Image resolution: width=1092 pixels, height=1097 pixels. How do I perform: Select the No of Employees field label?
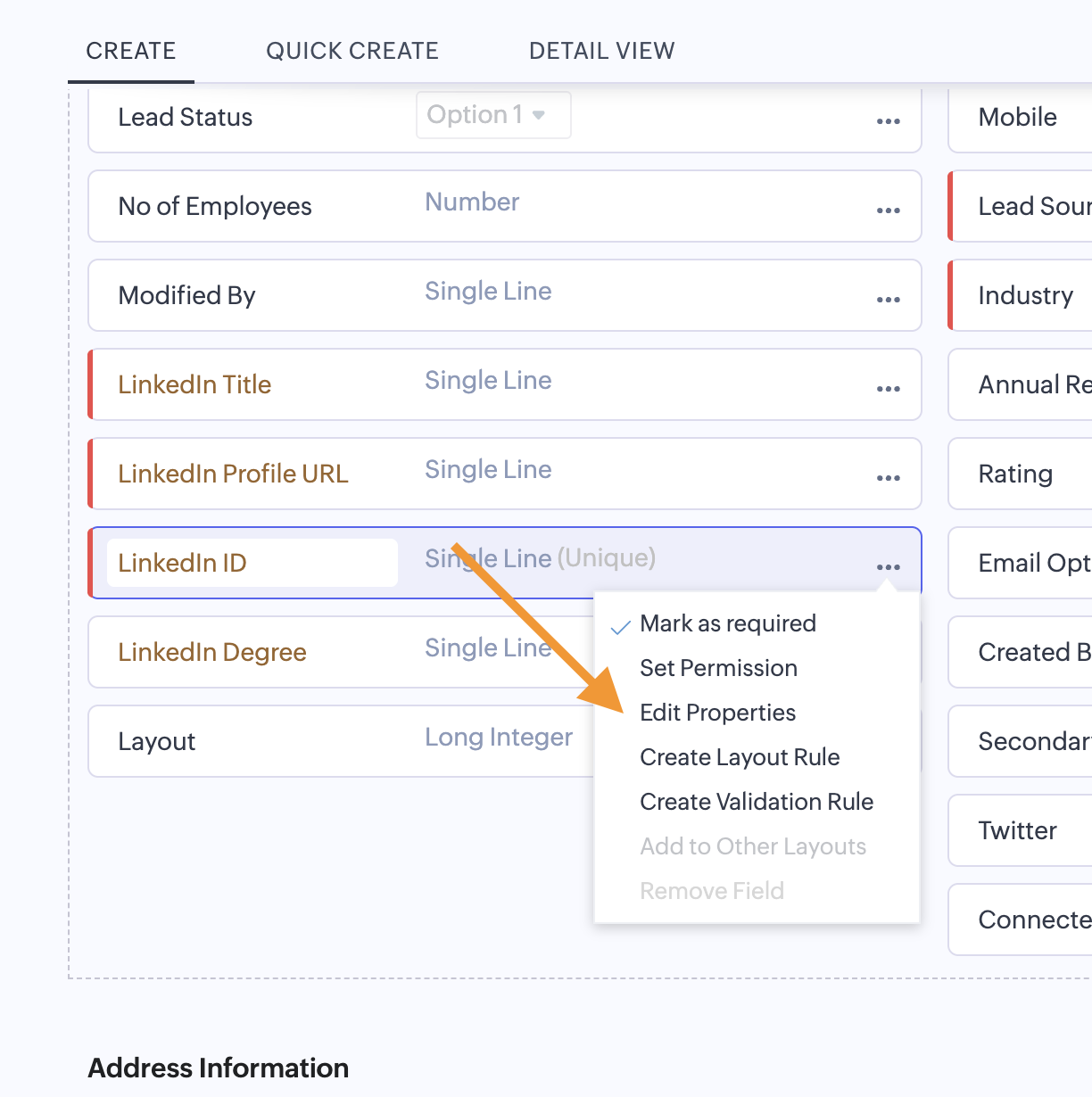(215, 206)
